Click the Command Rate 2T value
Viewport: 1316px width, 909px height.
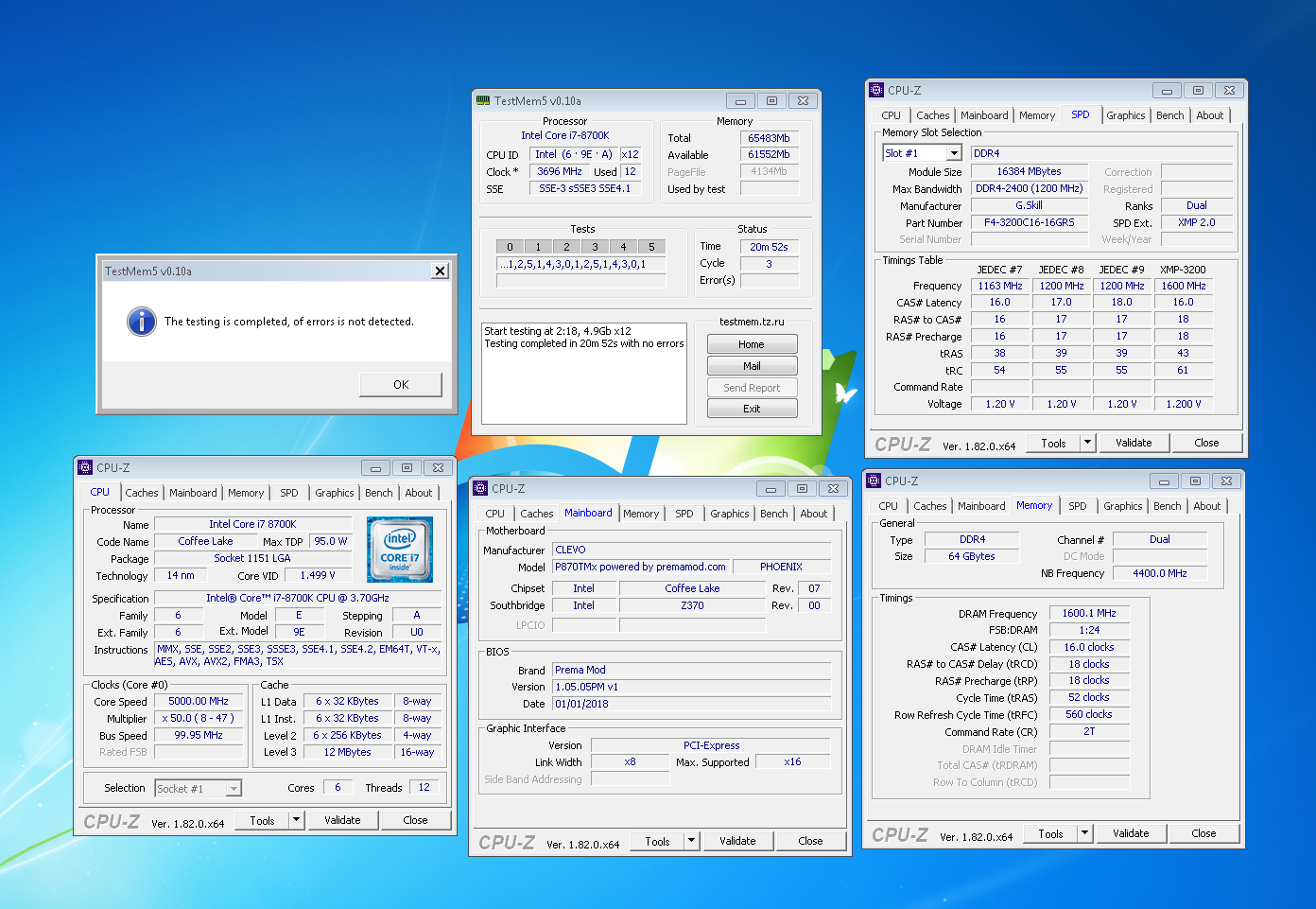1089,731
